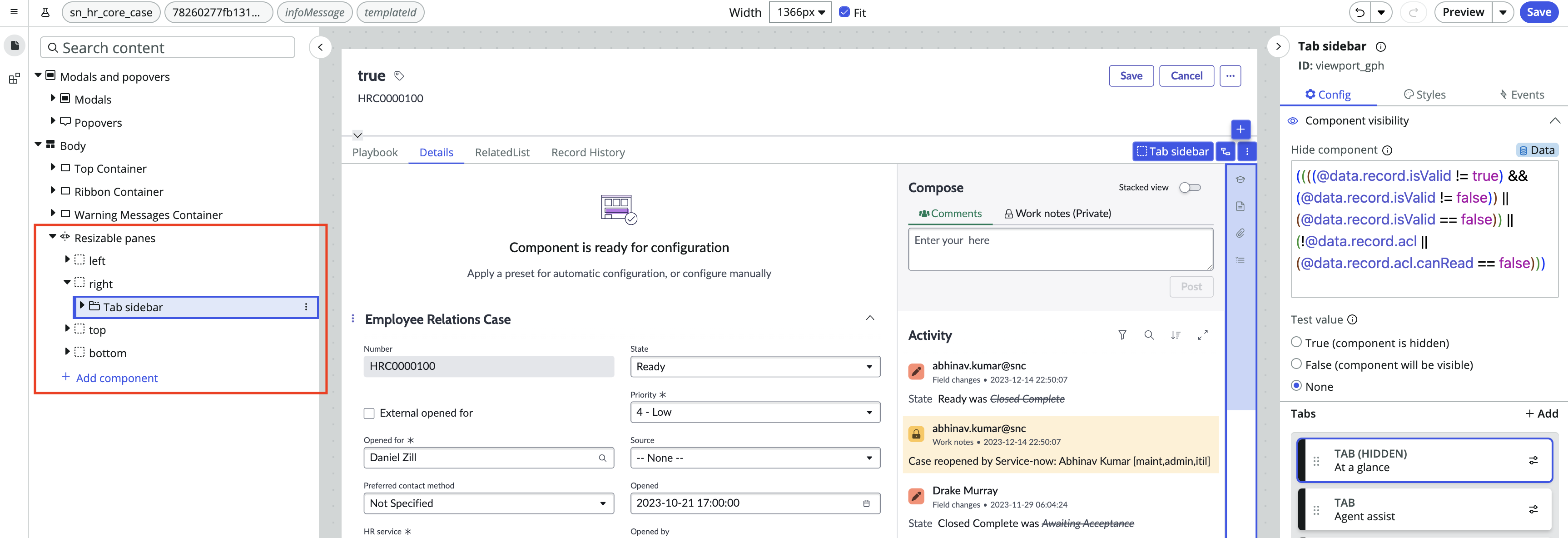Switch to the Playbook tab

click(x=375, y=152)
